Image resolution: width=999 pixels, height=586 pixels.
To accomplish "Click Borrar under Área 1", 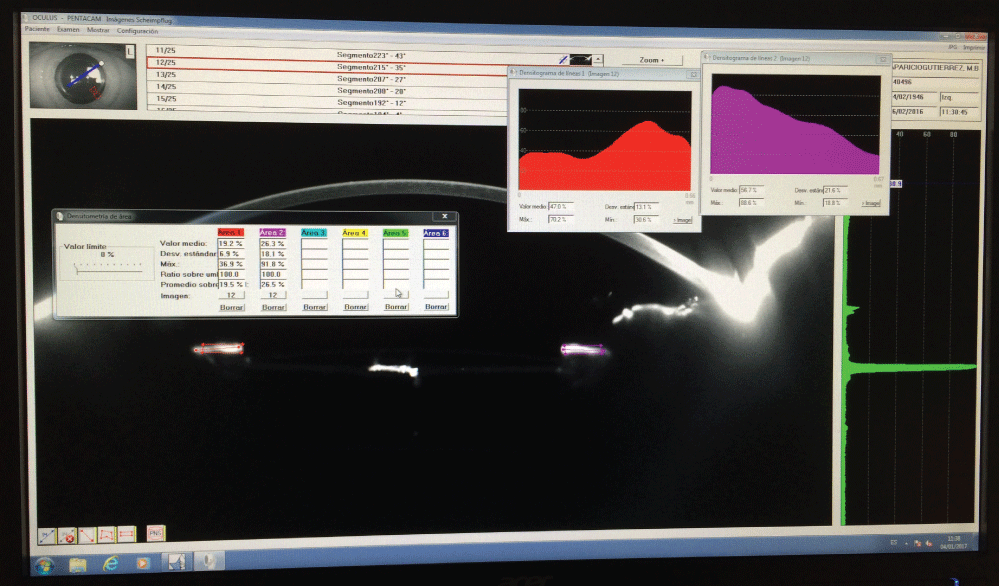I will (232, 307).
